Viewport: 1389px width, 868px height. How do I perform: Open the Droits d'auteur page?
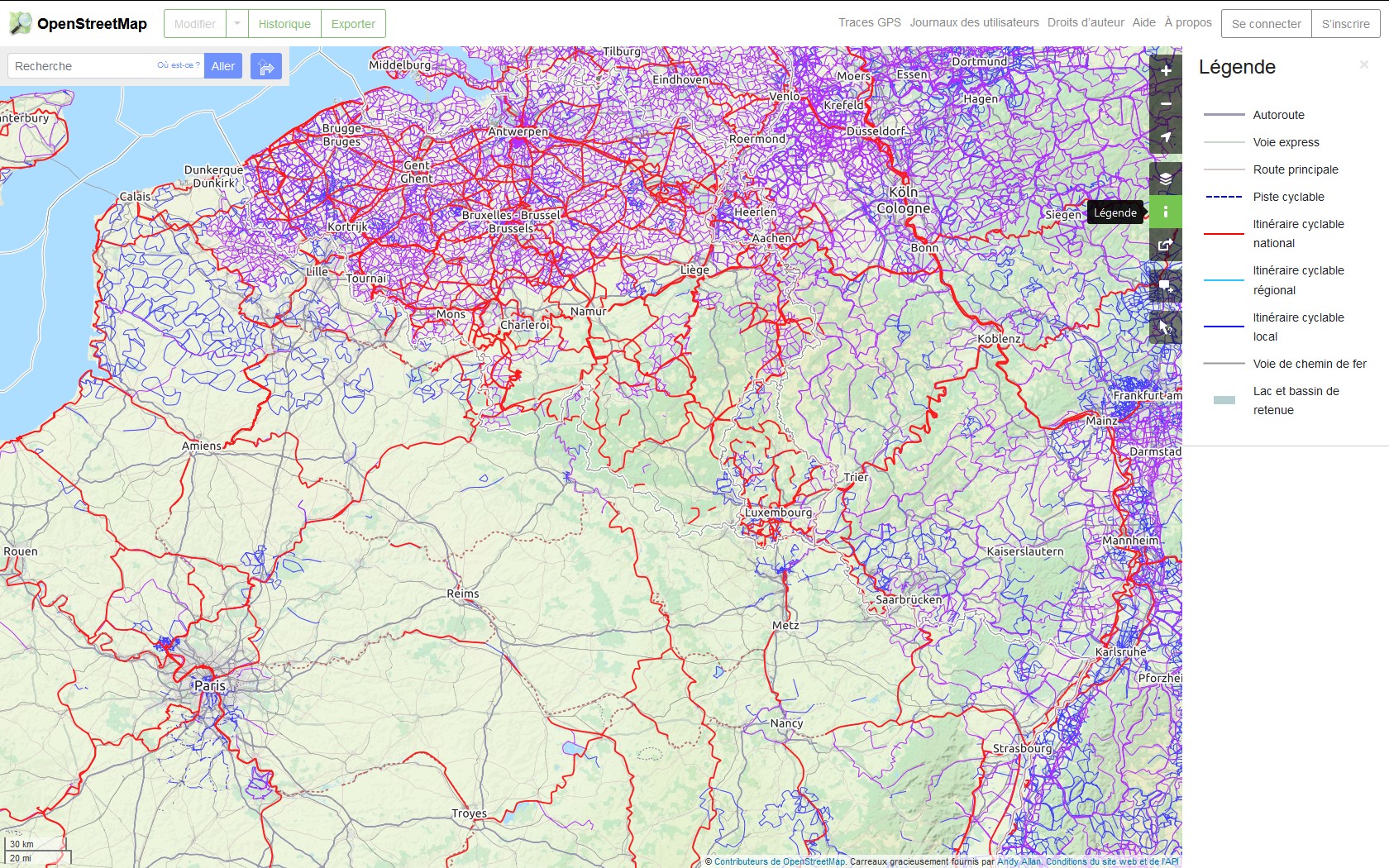(1086, 22)
